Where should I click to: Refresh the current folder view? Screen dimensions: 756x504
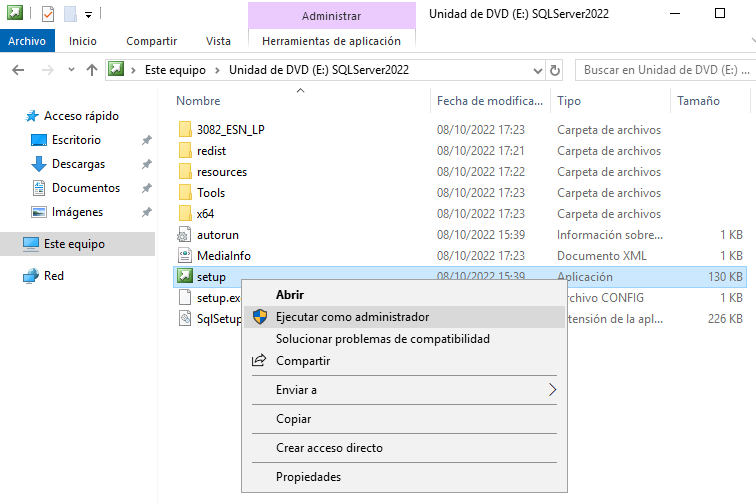click(555, 70)
